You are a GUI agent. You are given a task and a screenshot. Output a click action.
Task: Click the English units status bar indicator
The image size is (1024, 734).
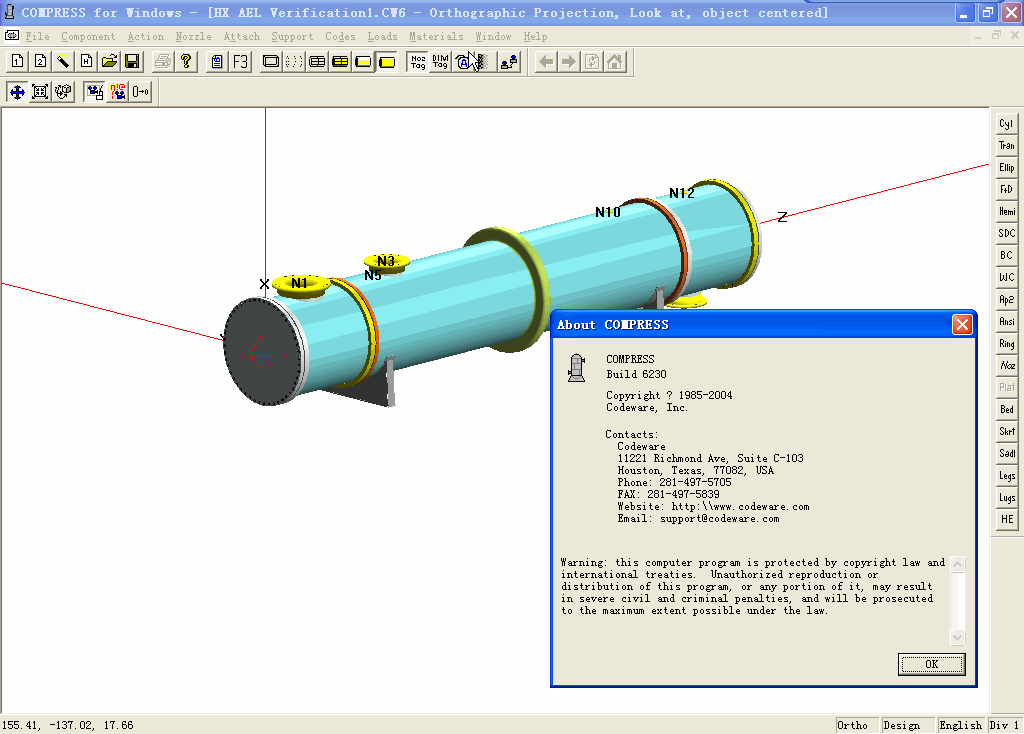960,725
